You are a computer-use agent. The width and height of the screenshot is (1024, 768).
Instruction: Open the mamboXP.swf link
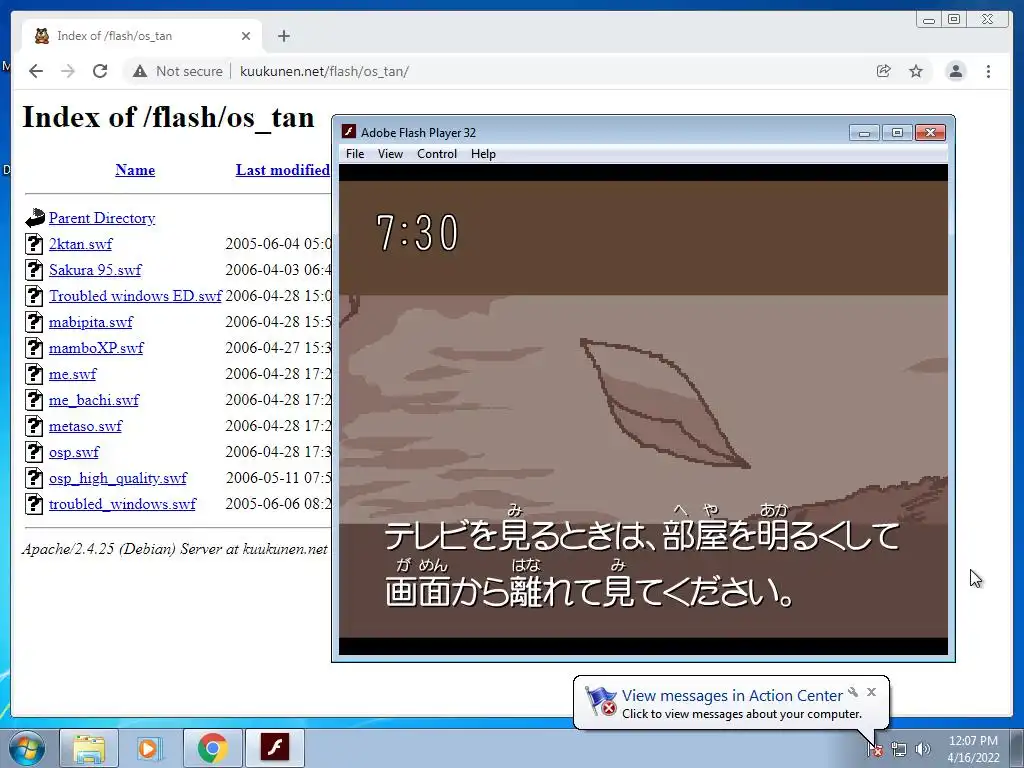pyautogui.click(x=96, y=348)
